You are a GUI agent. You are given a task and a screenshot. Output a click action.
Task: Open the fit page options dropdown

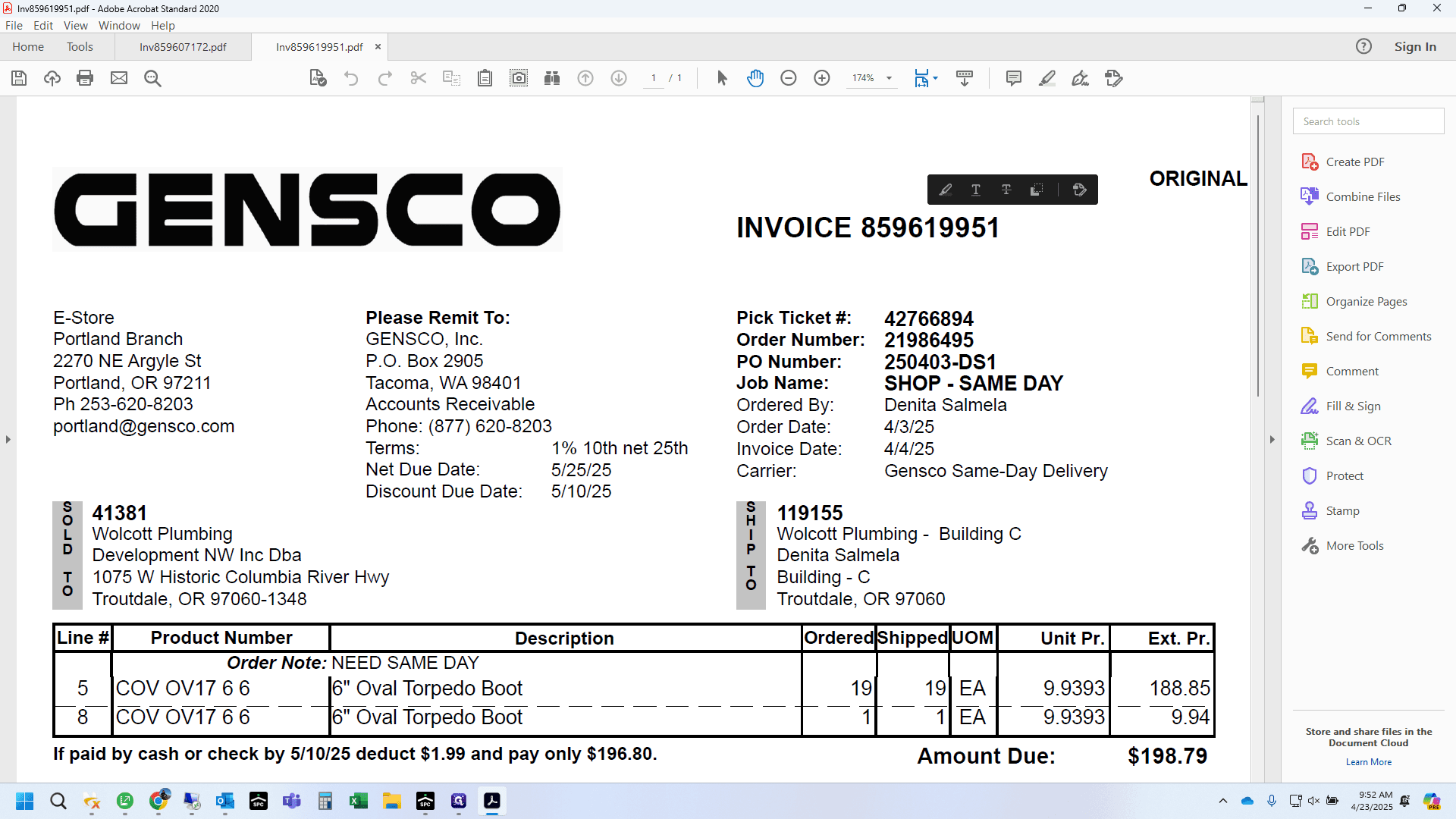click(936, 78)
